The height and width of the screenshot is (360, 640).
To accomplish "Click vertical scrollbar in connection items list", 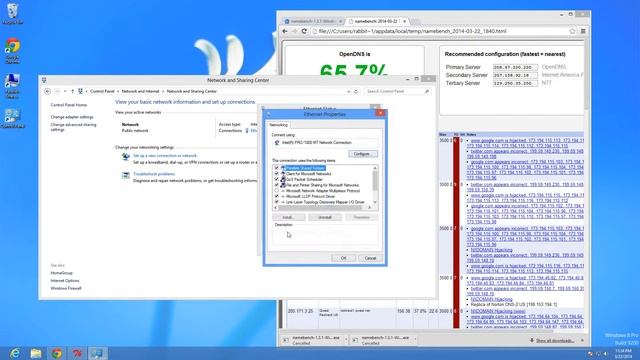I will point(375,182).
